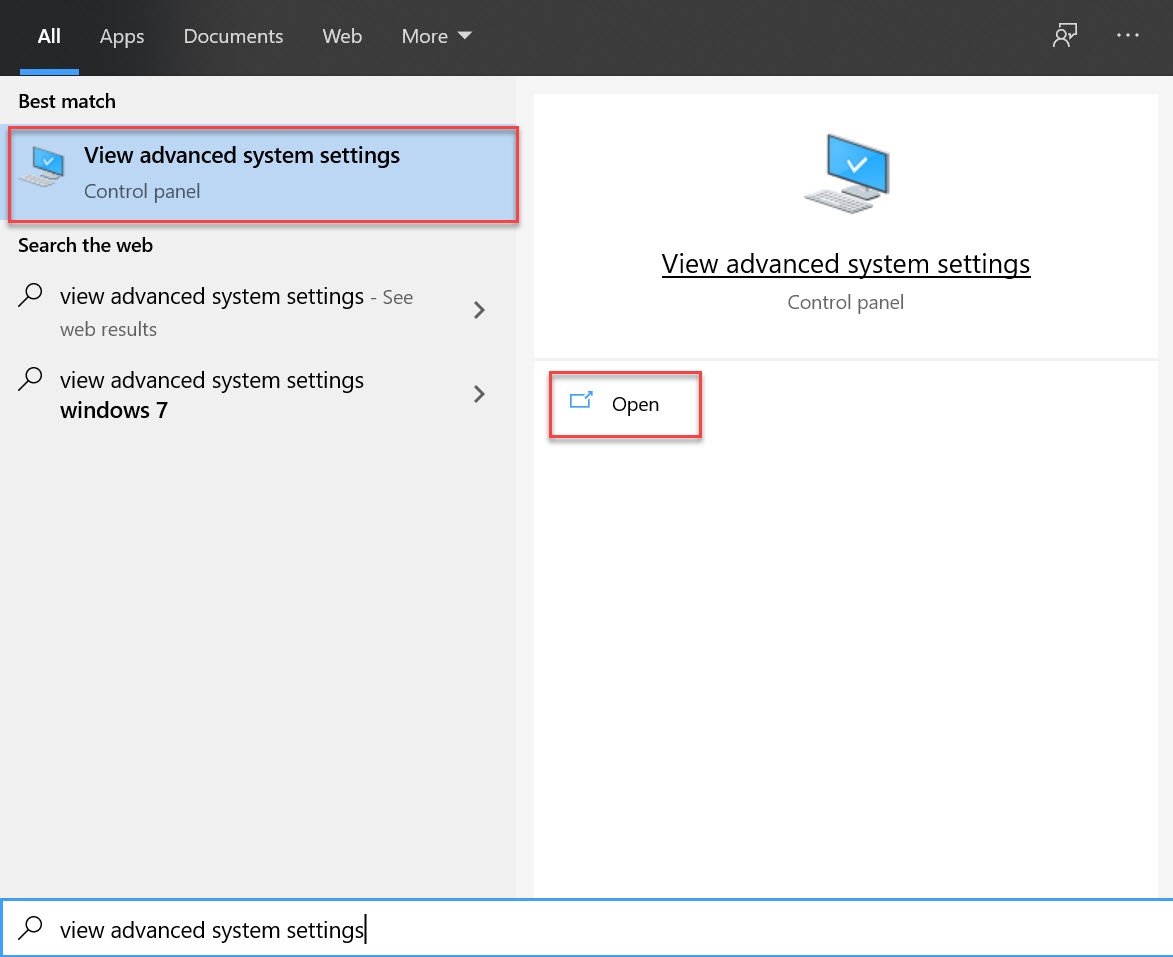Click in the search text box
The width and height of the screenshot is (1173, 957).
click(x=586, y=929)
